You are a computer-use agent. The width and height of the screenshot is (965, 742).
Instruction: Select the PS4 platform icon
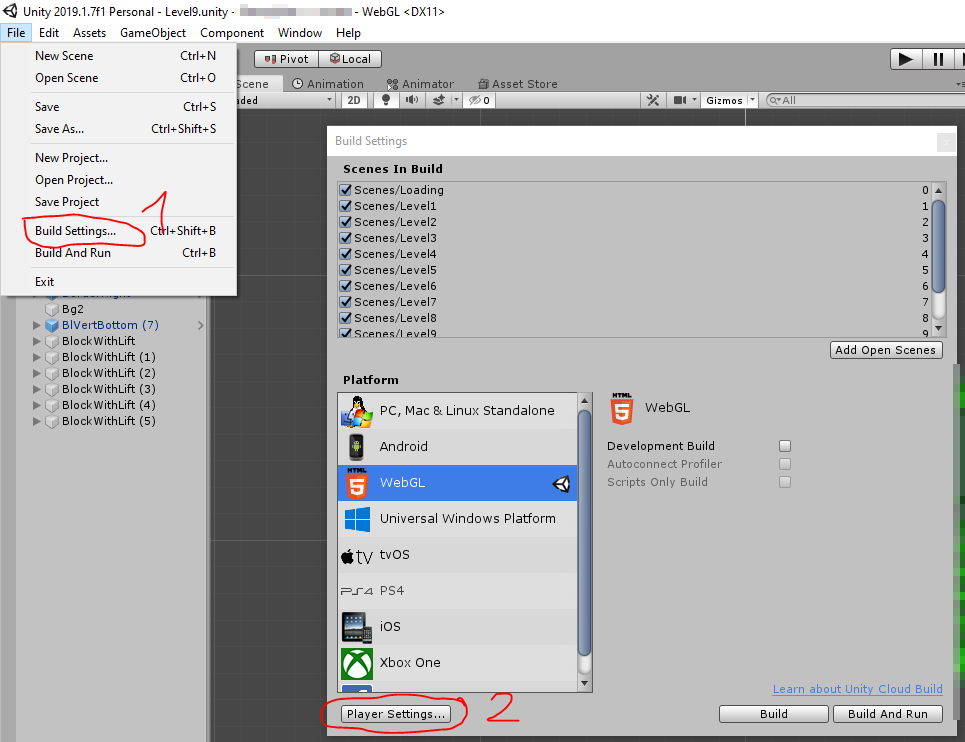click(357, 591)
